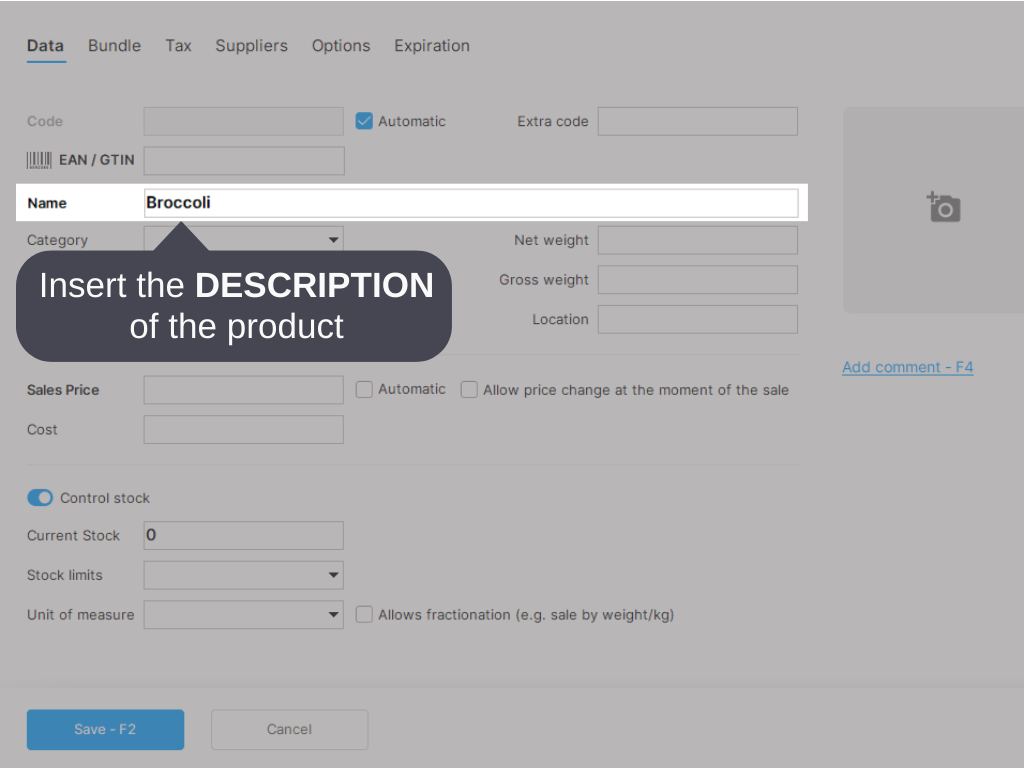This screenshot has width=1024, height=768.
Task: Uncheck Automatic next to the Code field
Action: (x=364, y=121)
